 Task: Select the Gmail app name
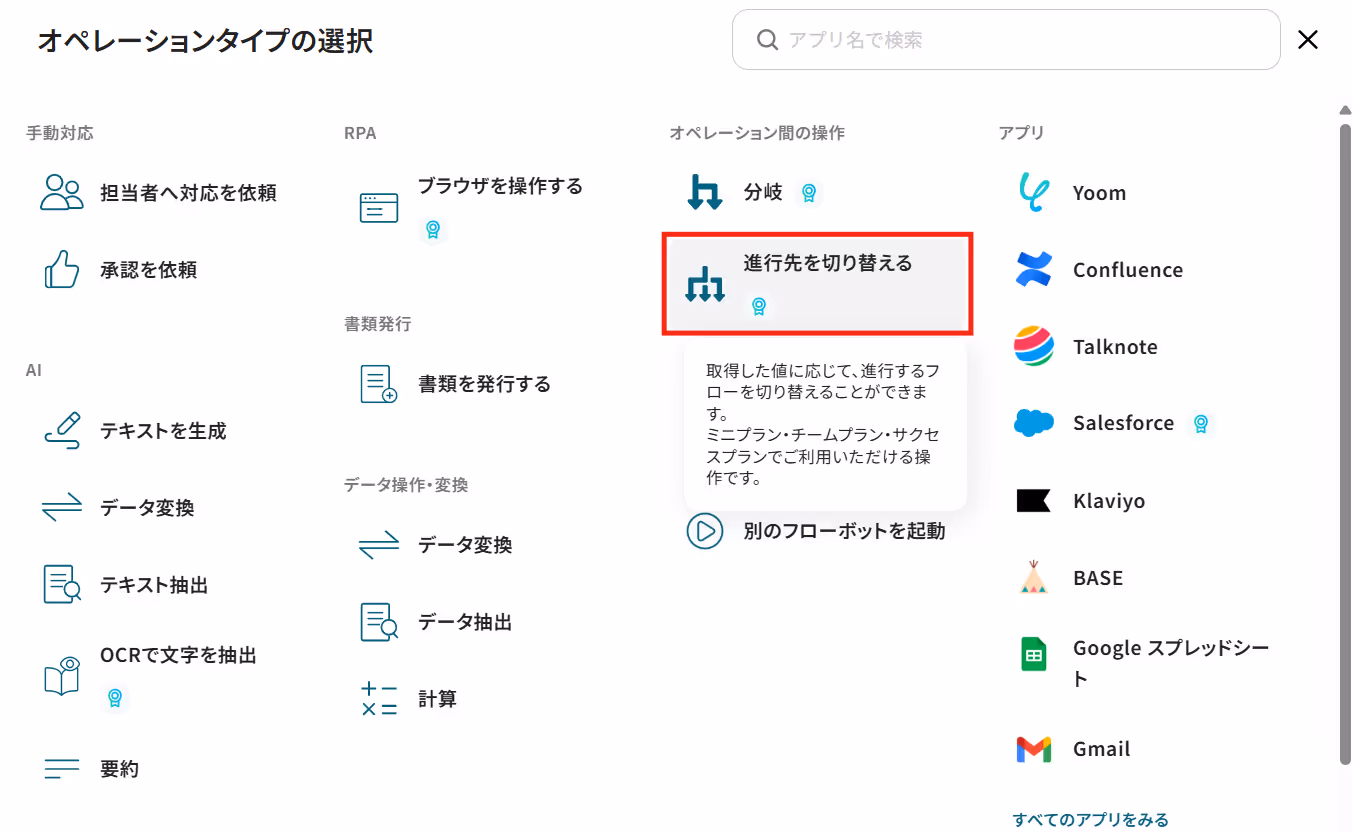1101,749
